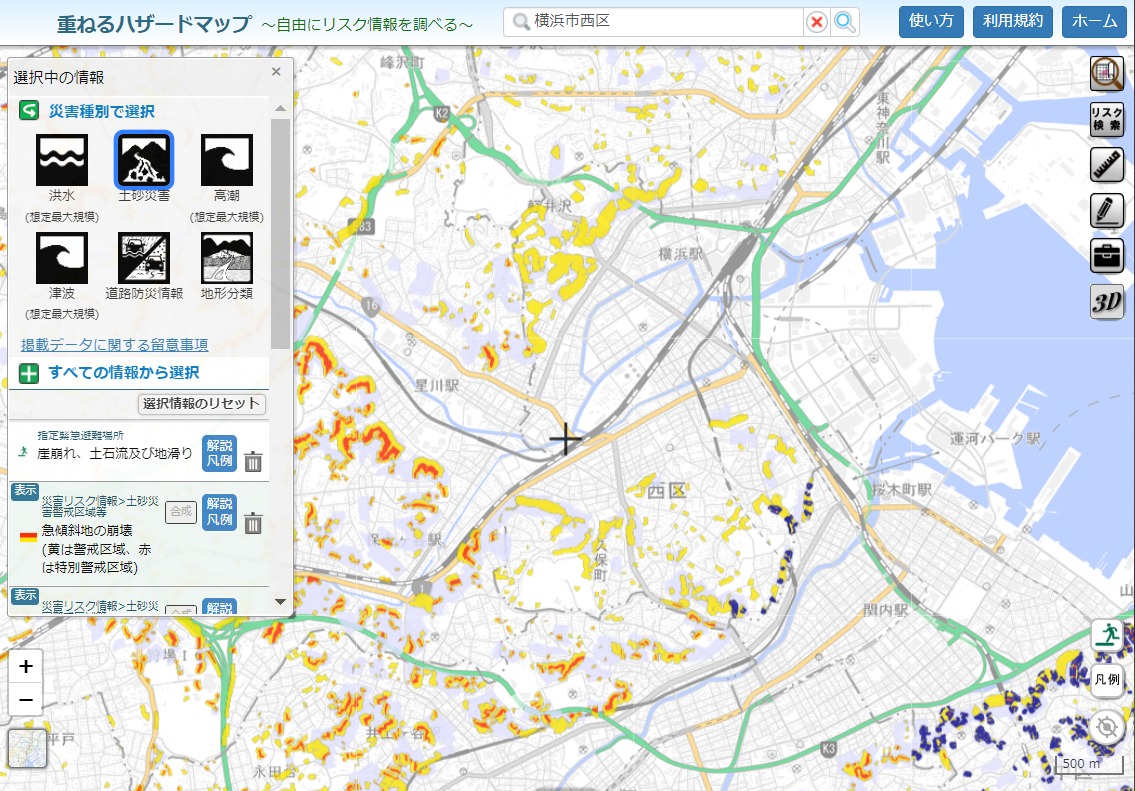Toggle evacuation site display running-person icon

point(1106,634)
